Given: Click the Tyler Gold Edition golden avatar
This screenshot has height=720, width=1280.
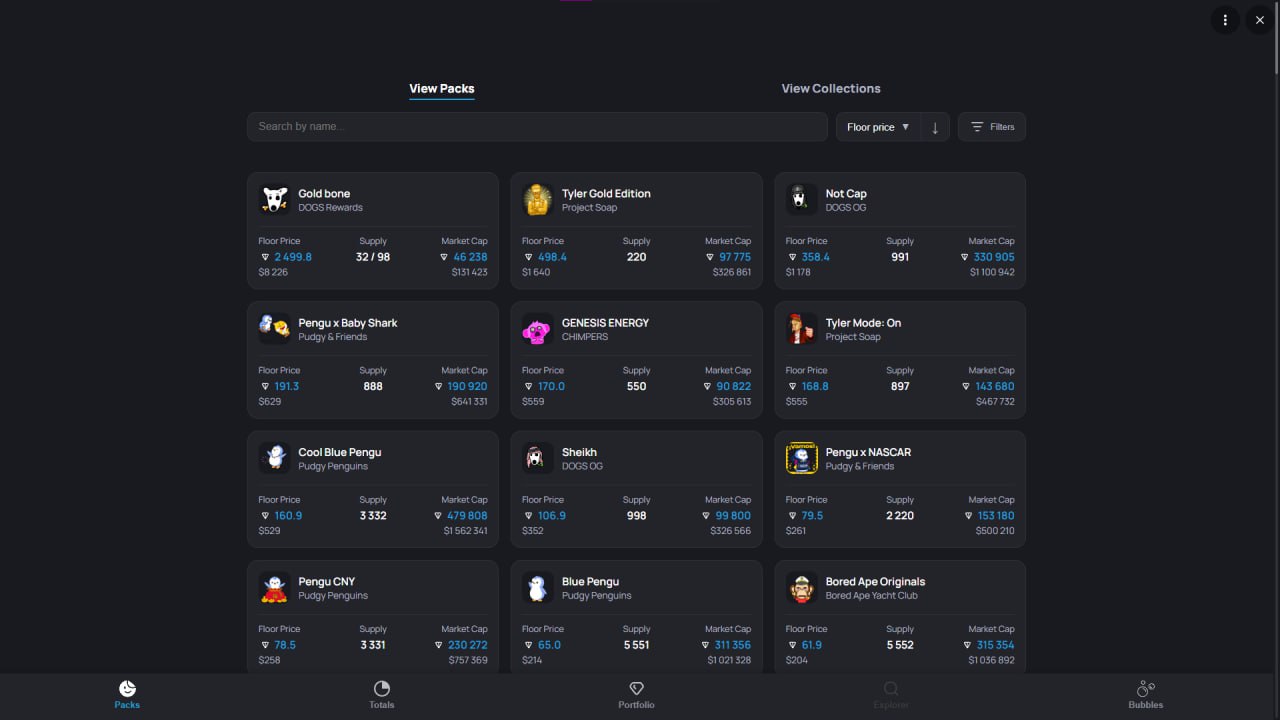Looking at the screenshot, I should point(538,199).
